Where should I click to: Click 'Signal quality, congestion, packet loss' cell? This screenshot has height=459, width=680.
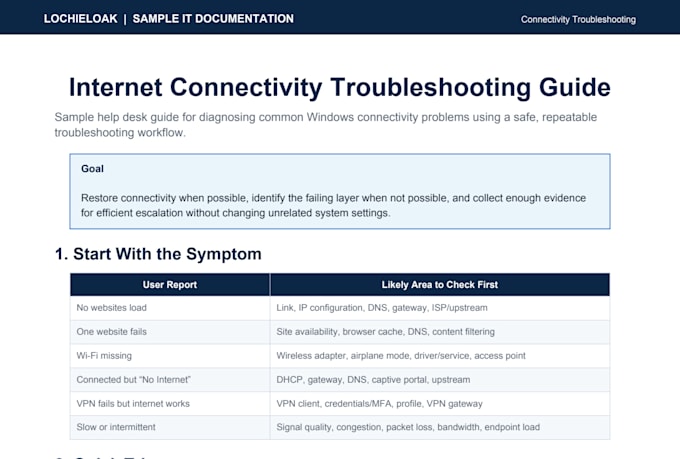pos(440,427)
